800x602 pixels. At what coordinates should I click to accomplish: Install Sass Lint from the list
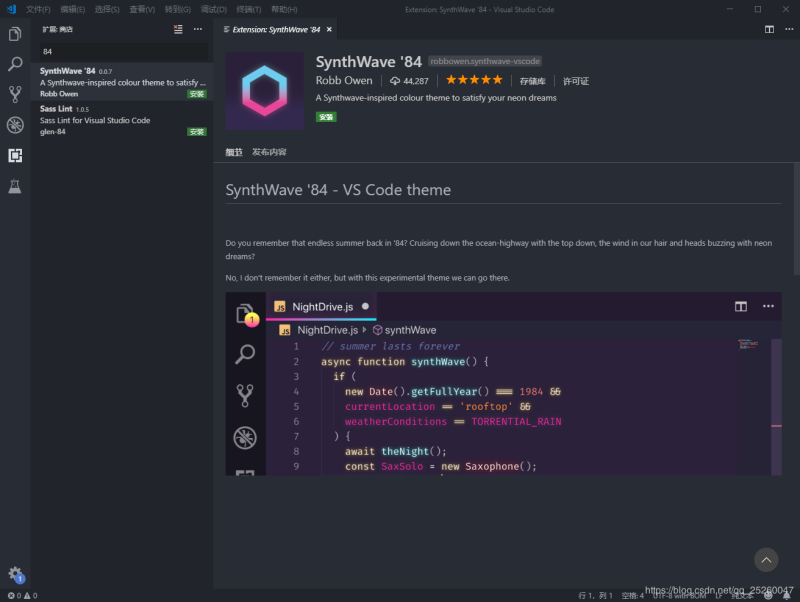196,132
